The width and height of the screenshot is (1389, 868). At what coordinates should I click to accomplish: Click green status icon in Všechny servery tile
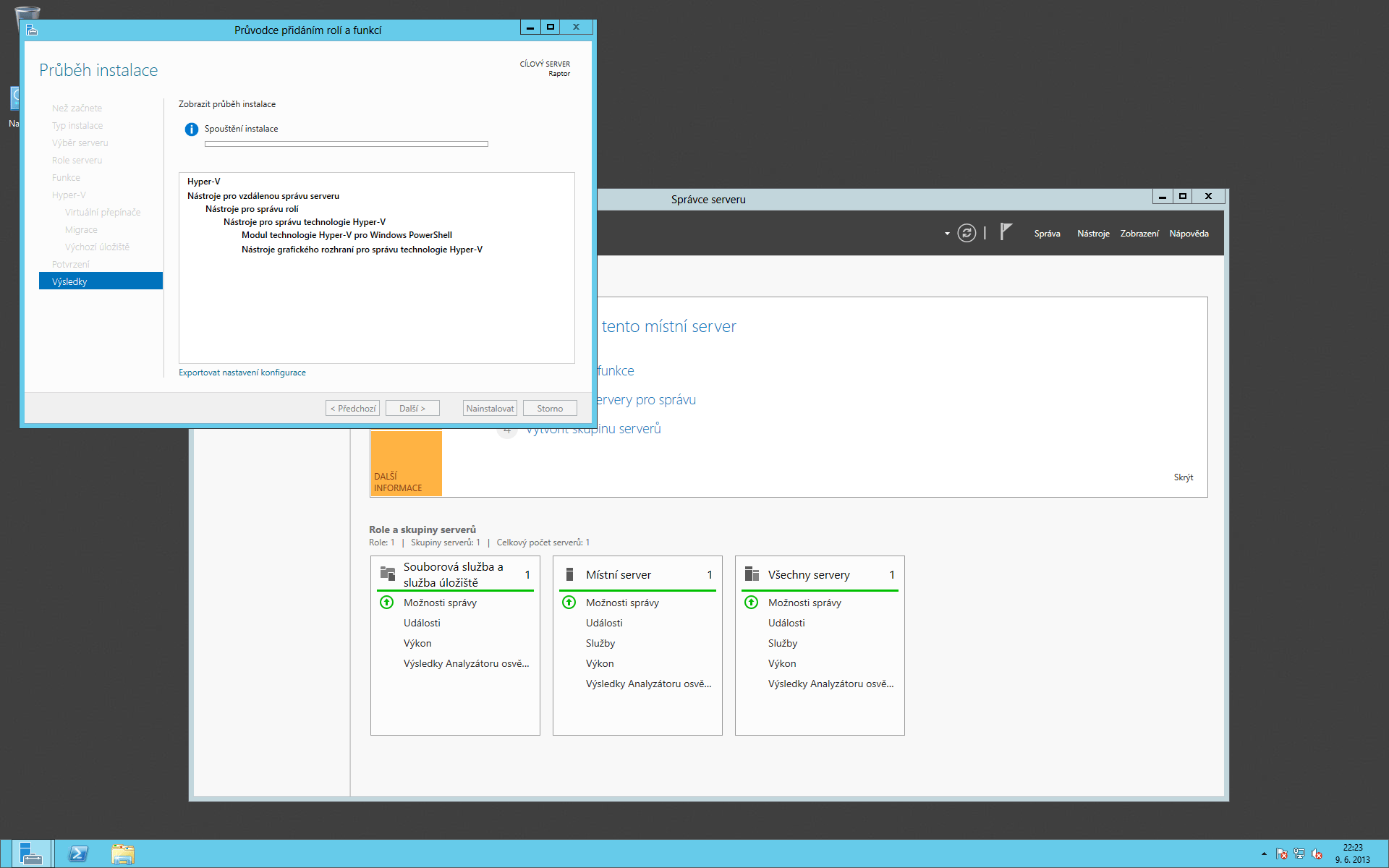(752, 603)
